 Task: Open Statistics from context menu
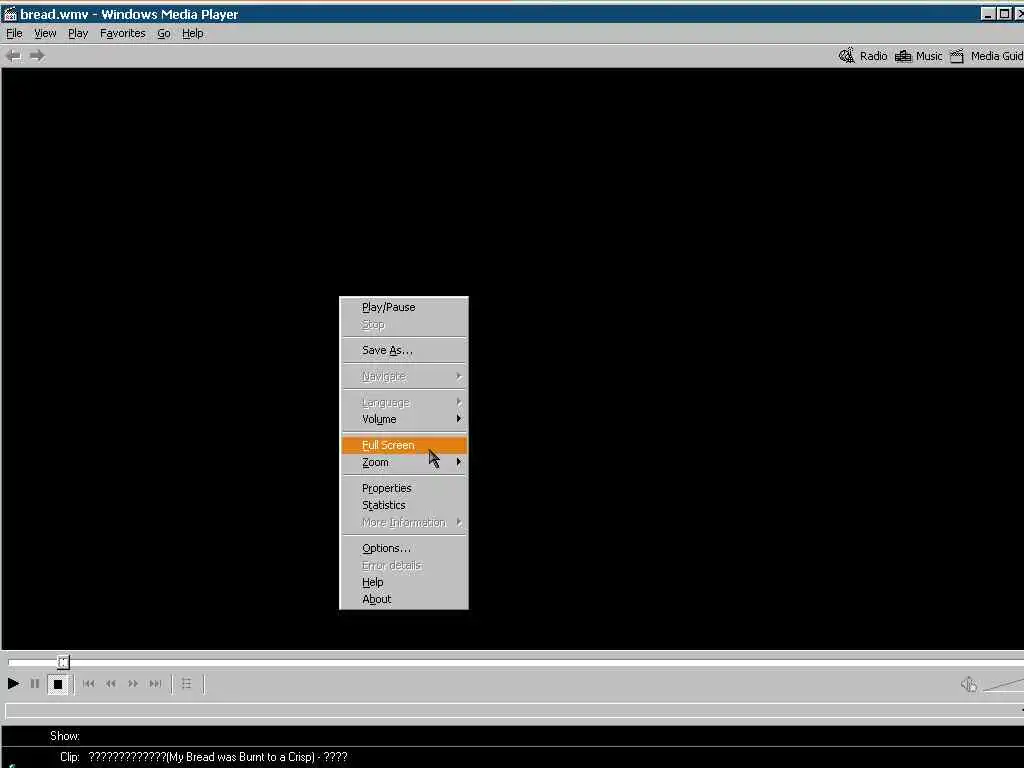point(404,505)
